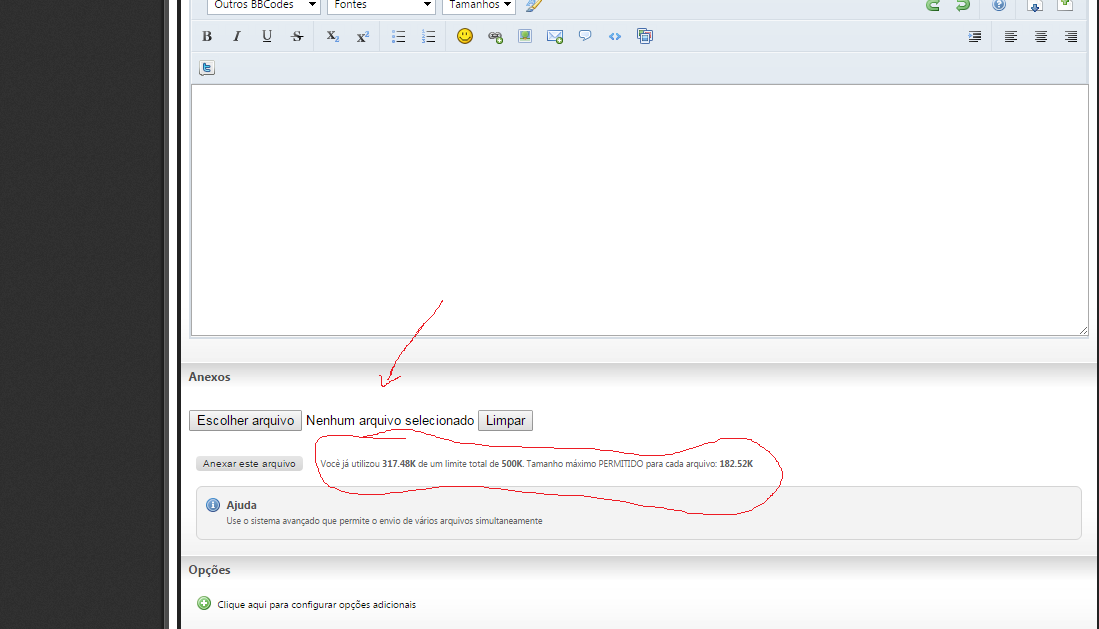Click the pencil text color icon
Viewport: 1099px width, 629px height.
tap(534, 5)
